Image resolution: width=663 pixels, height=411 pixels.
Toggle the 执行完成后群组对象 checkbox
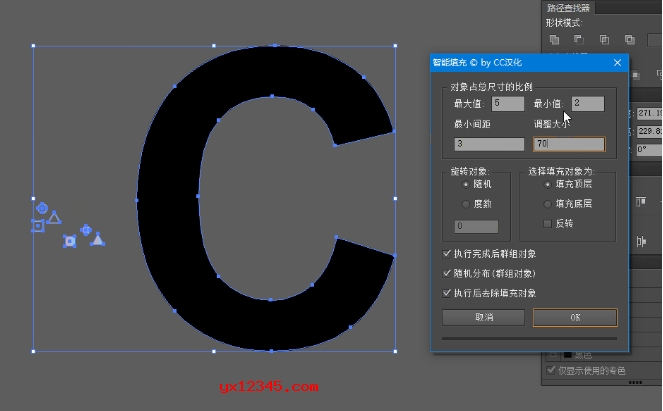click(x=447, y=254)
